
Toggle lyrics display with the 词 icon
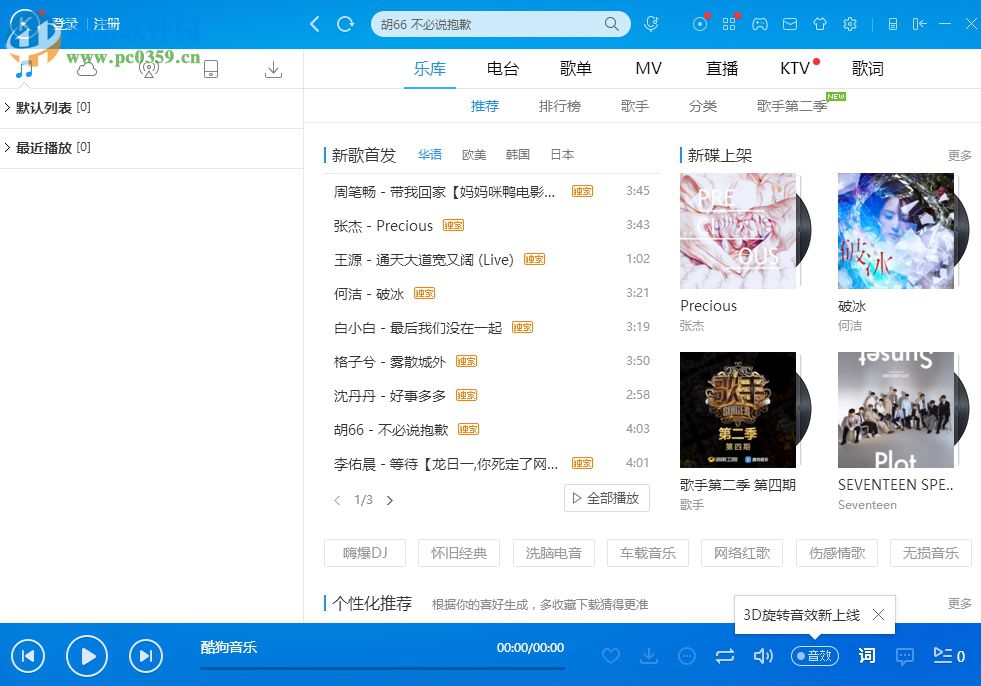[x=866, y=656]
